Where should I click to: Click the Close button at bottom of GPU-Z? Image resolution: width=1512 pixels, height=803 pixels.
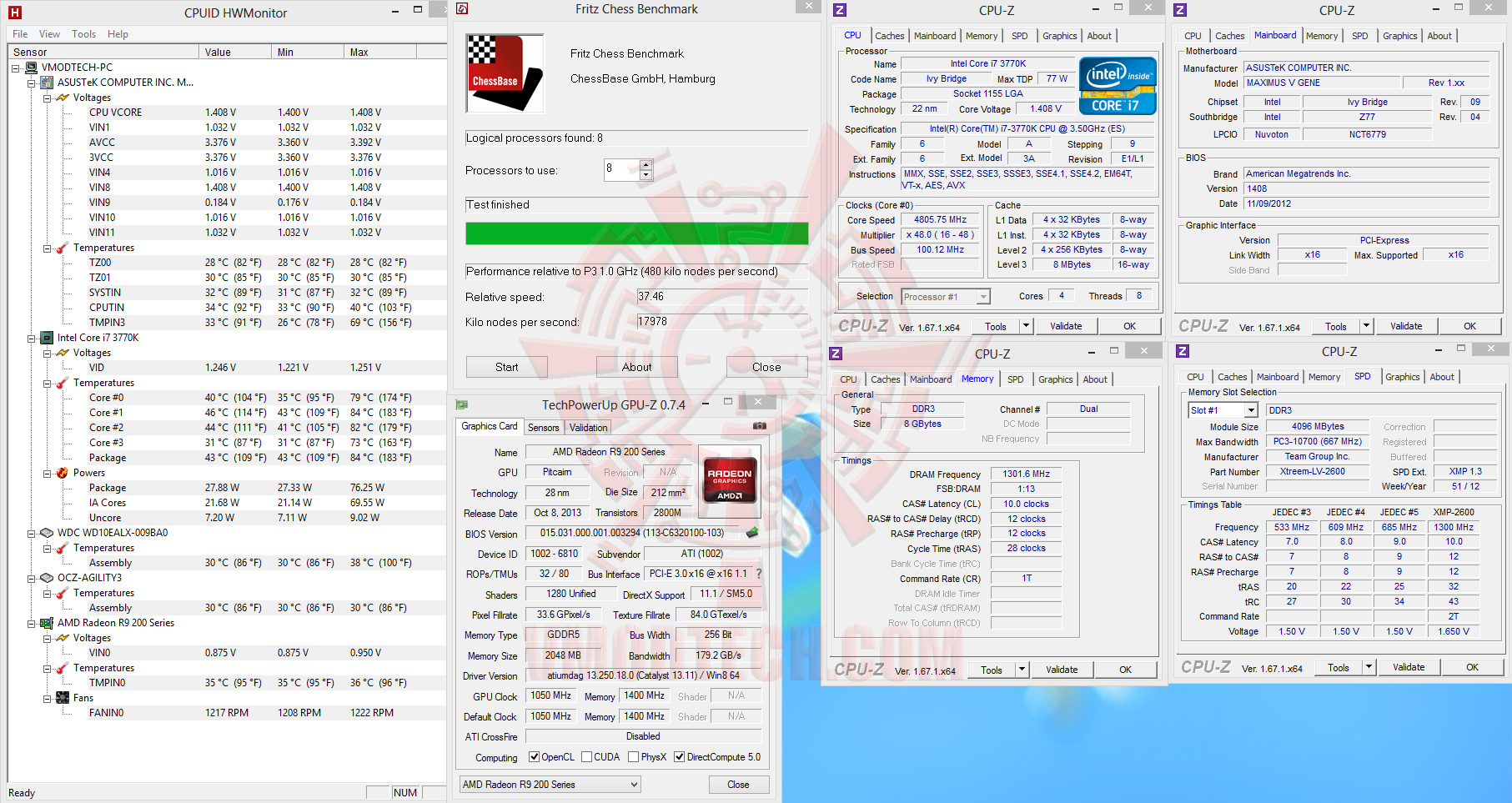coord(738,785)
